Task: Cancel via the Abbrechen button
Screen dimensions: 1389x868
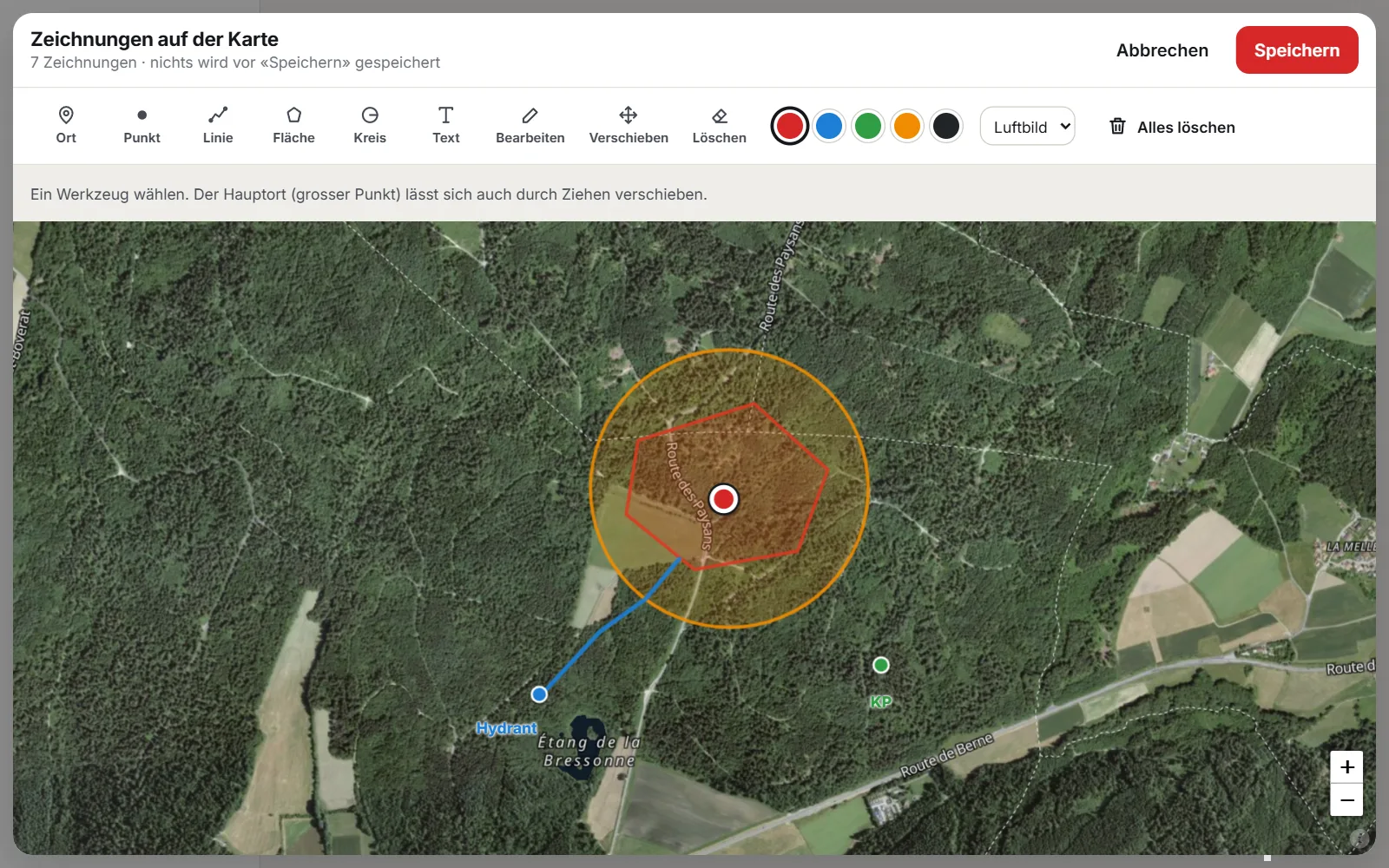Action: (1162, 50)
